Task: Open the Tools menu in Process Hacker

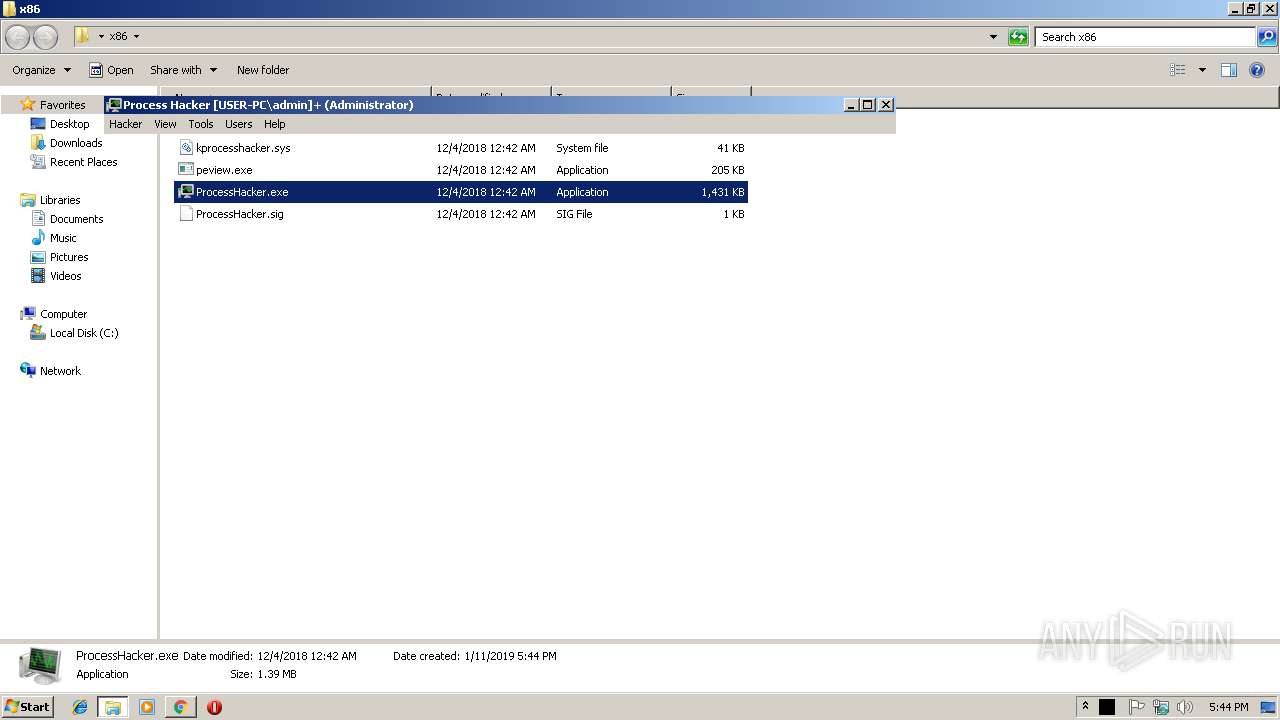Action: (x=201, y=124)
